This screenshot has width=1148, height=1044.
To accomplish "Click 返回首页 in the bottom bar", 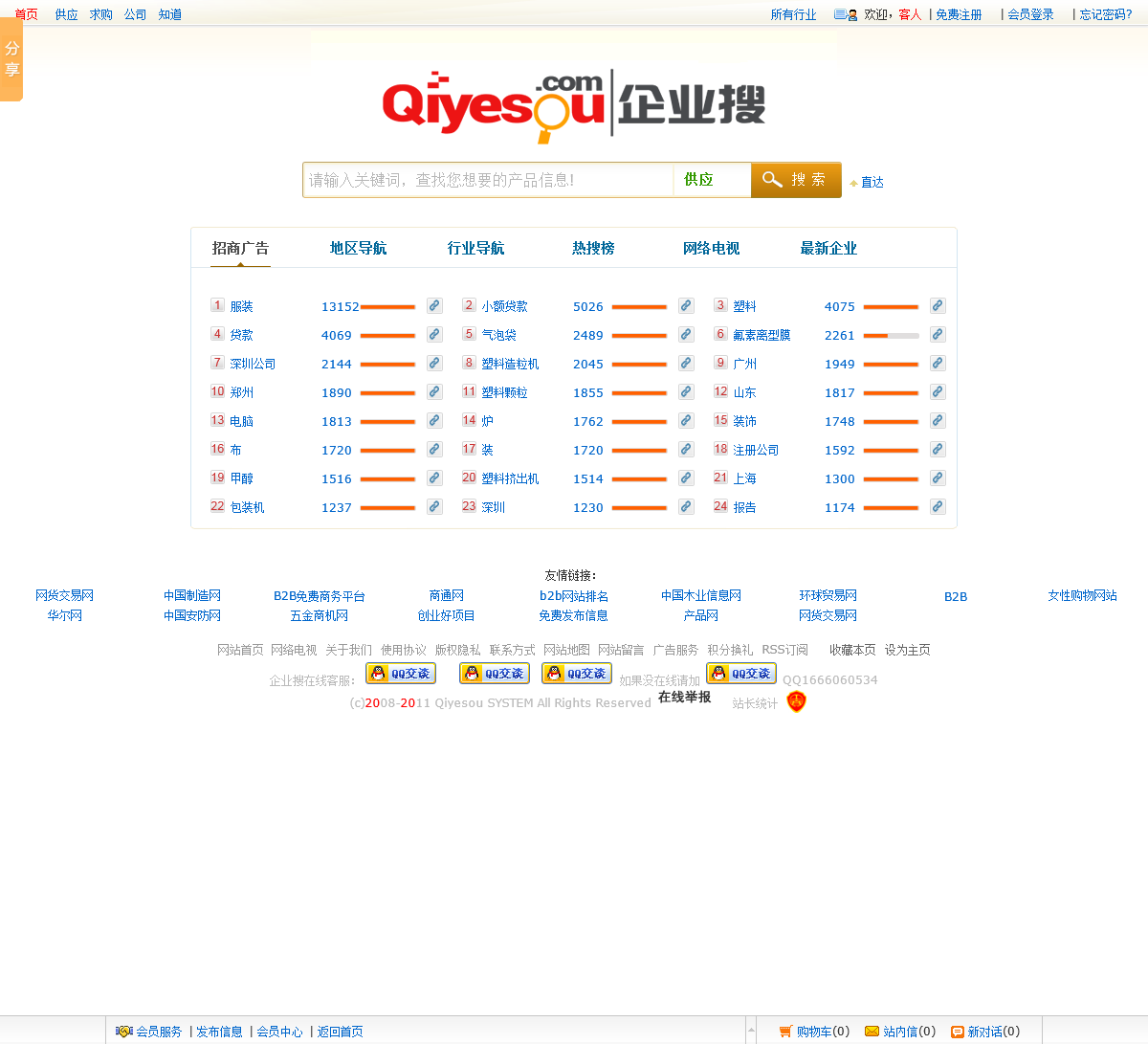I will (x=341, y=1032).
